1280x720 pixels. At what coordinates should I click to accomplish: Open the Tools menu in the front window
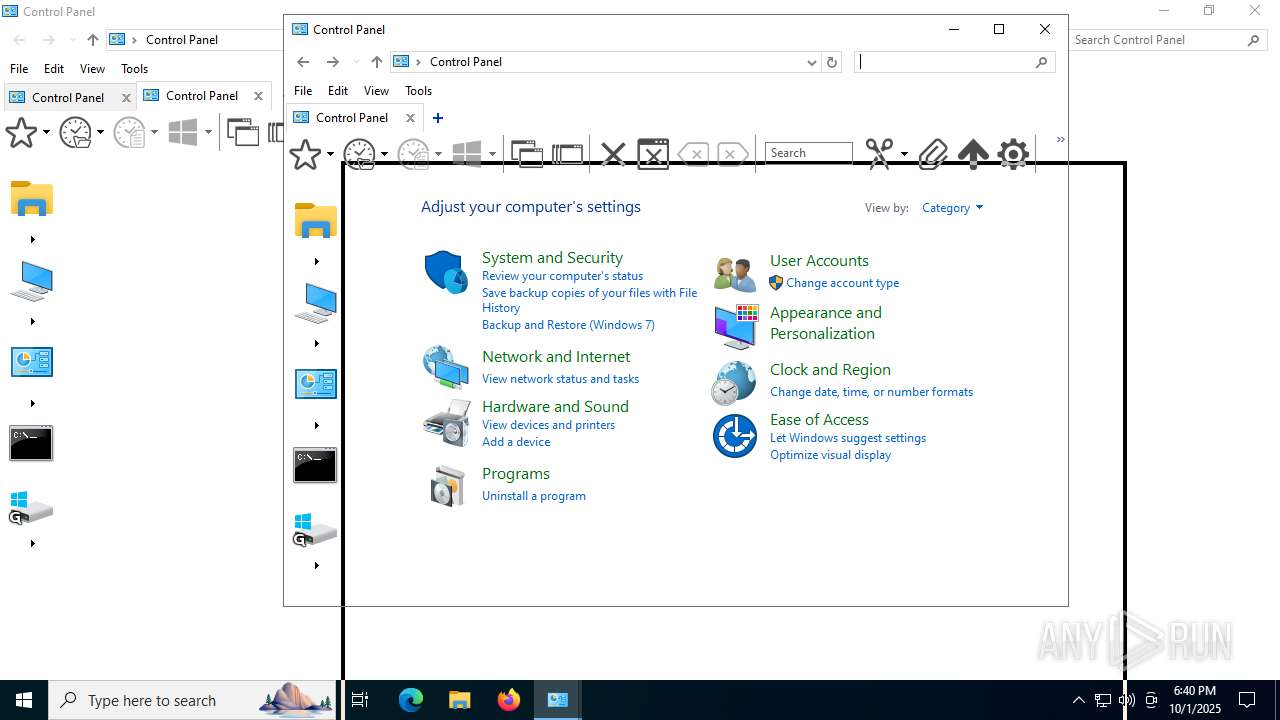(x=419, y=91)
